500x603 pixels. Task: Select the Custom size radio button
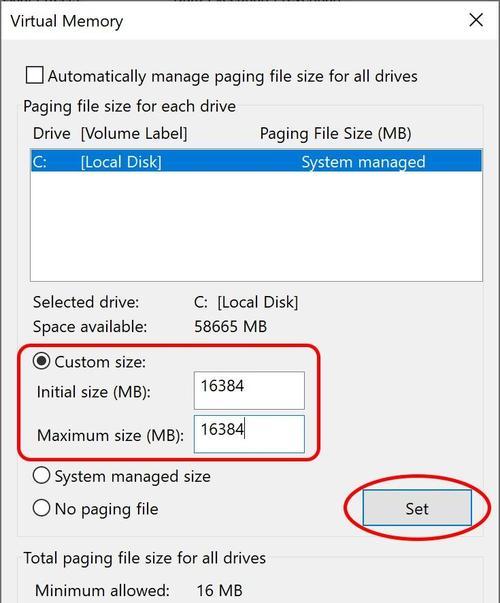click(41, 361)
